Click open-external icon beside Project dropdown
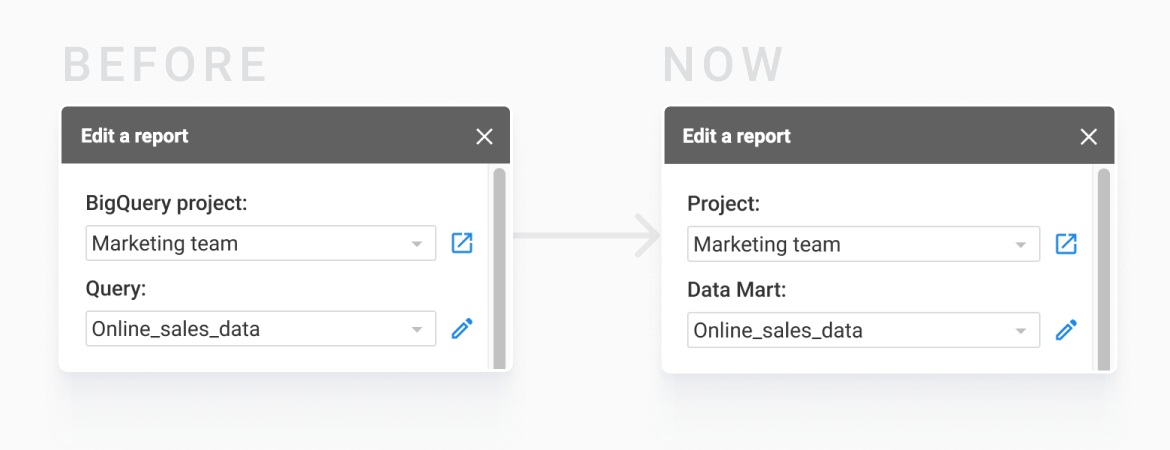 tap(1066, 244)
